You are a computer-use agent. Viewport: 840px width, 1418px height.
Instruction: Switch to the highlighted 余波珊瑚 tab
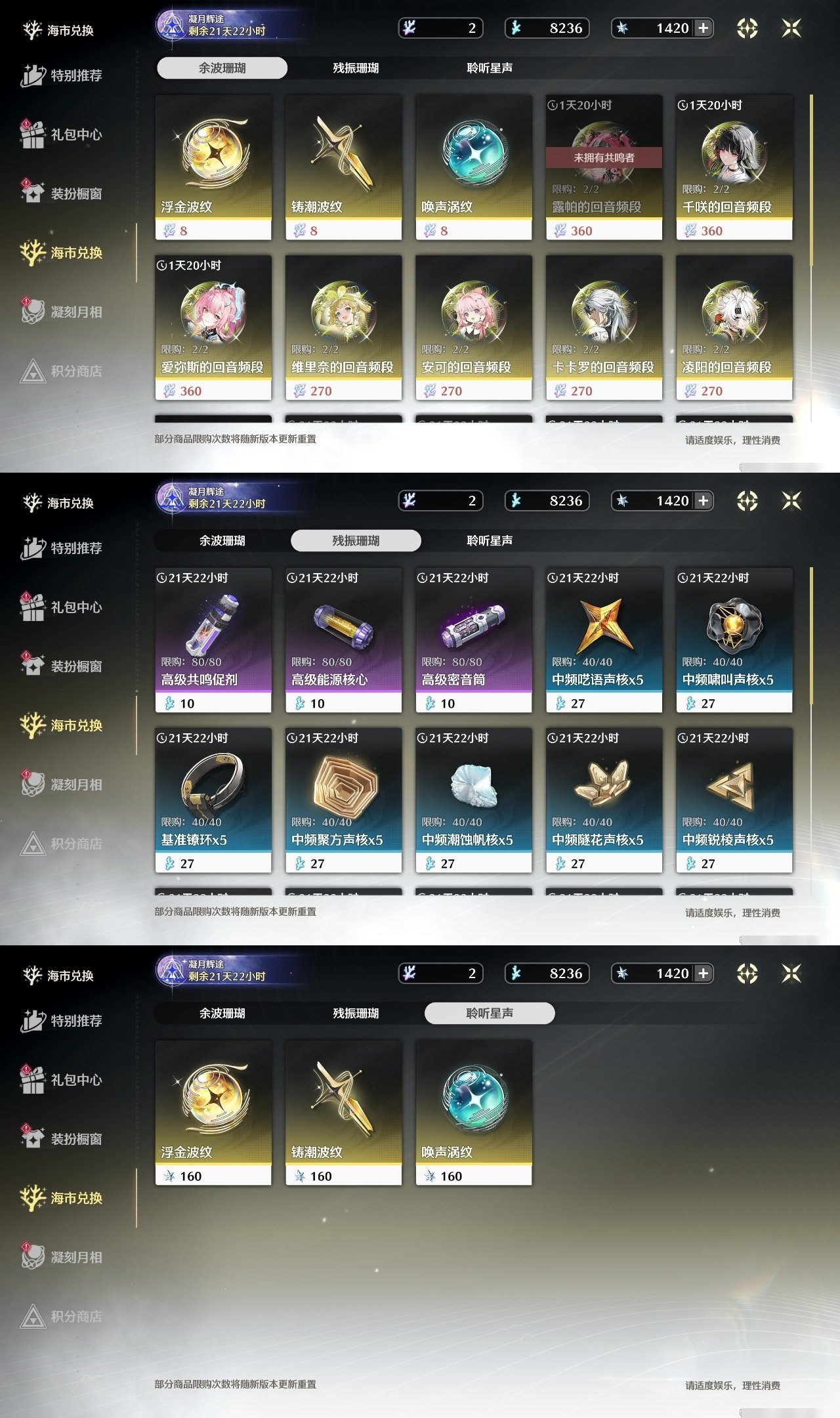(222, 68)
